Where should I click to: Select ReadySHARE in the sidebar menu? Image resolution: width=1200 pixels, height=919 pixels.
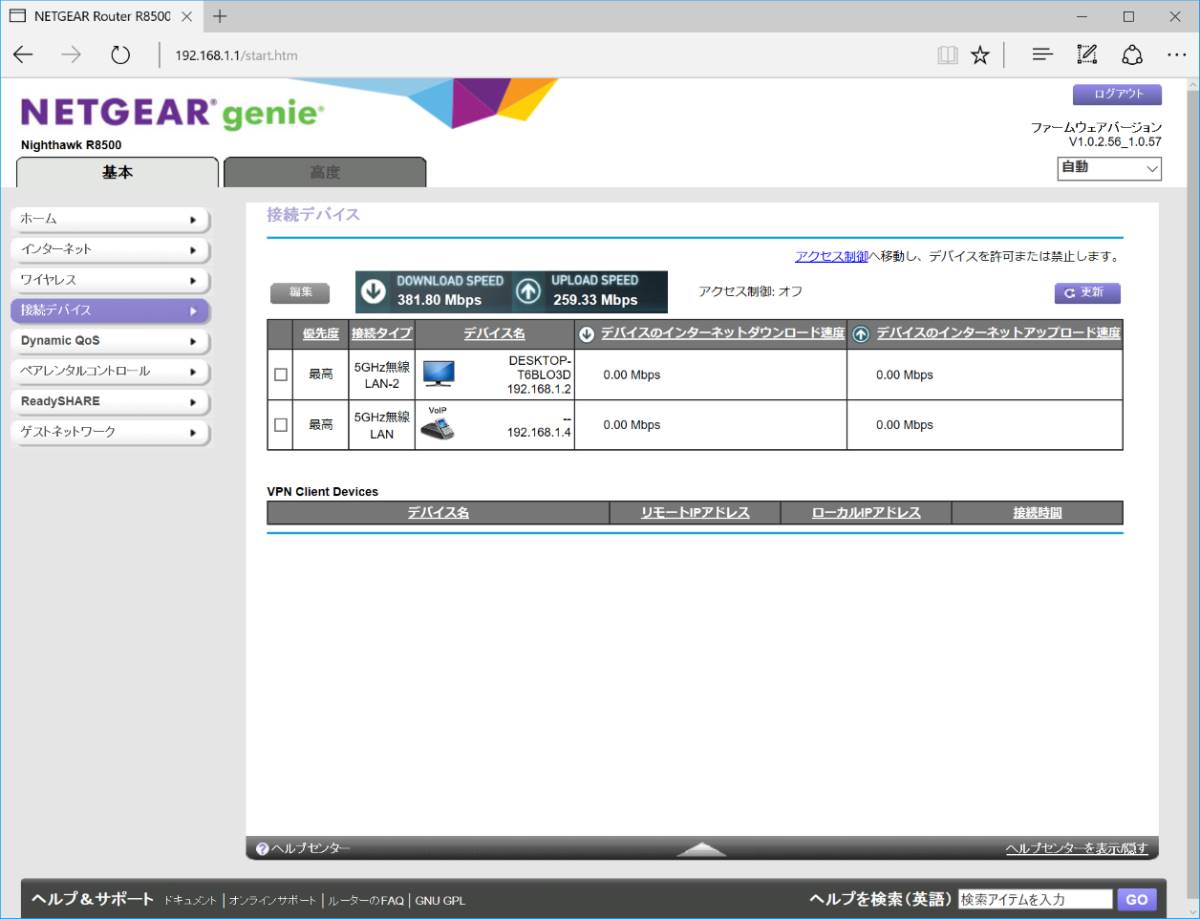pos(109,401)
